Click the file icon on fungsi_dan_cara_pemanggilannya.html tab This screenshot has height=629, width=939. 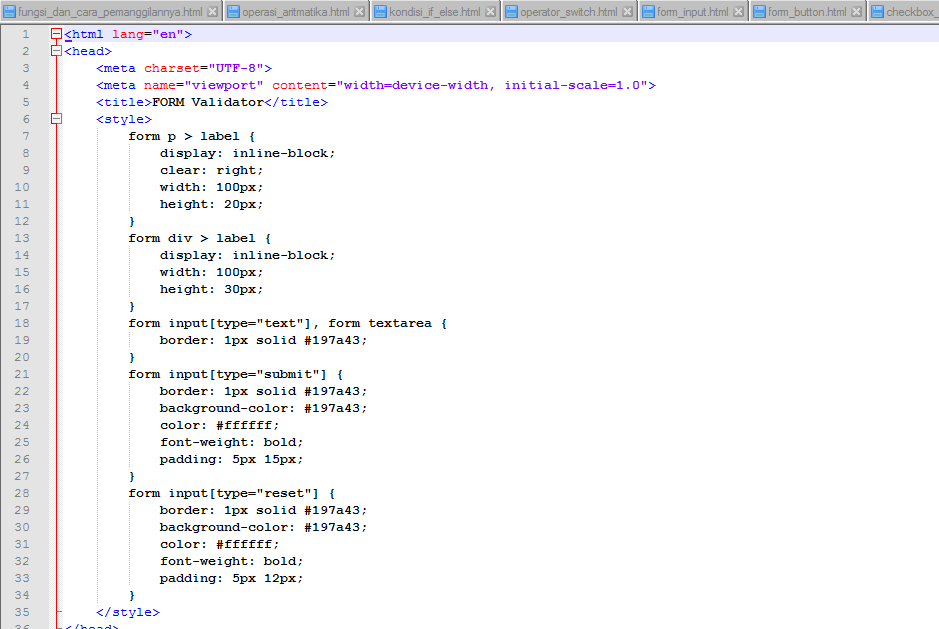click(x=11, y=10)
